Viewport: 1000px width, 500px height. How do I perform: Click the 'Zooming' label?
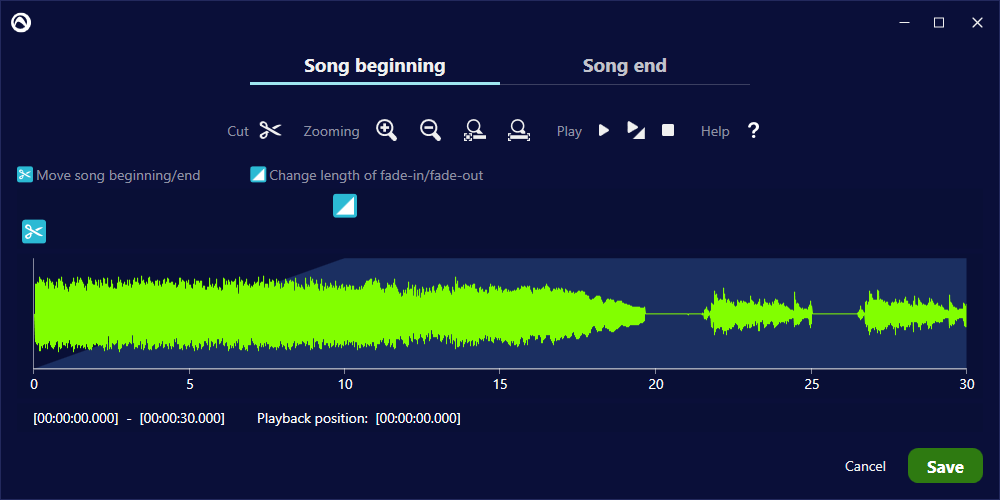click(332, 131)
